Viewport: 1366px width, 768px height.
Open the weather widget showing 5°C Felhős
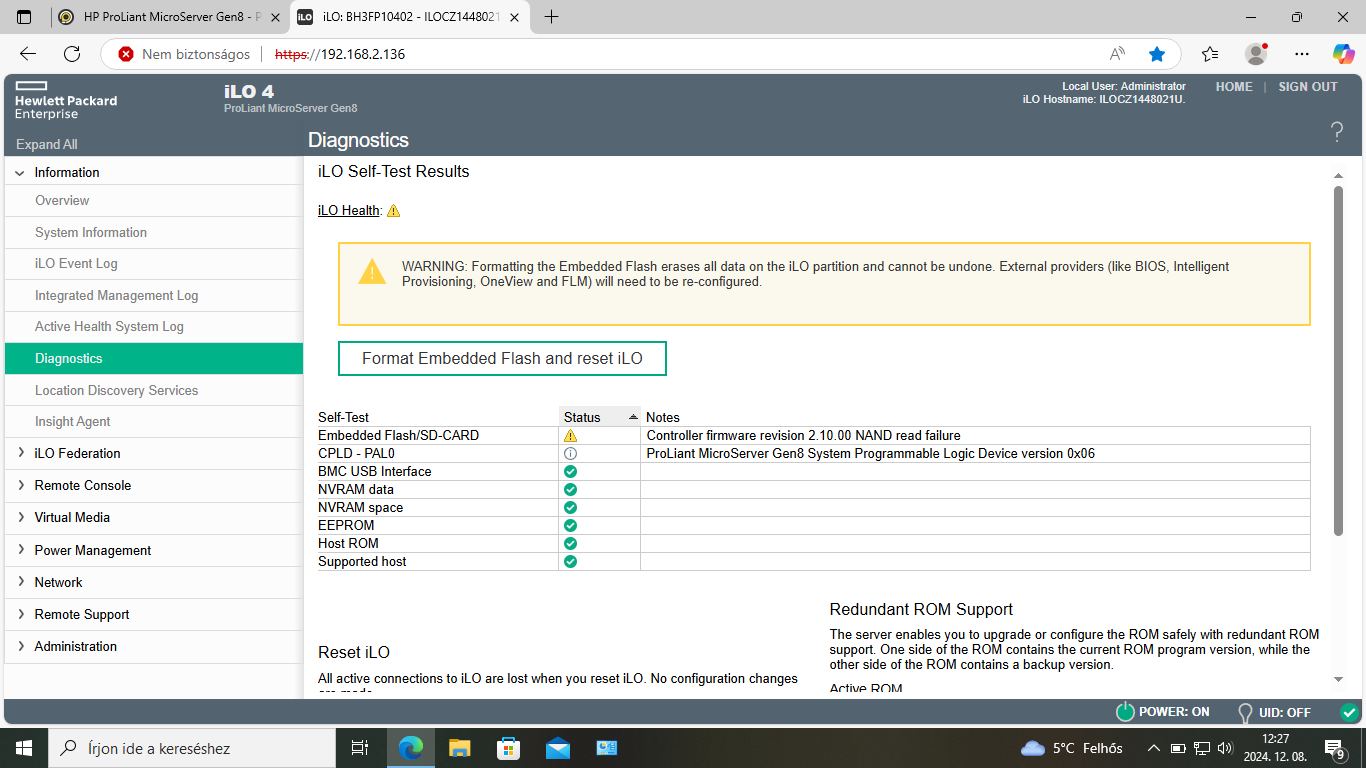click(x=1071, y=748)
